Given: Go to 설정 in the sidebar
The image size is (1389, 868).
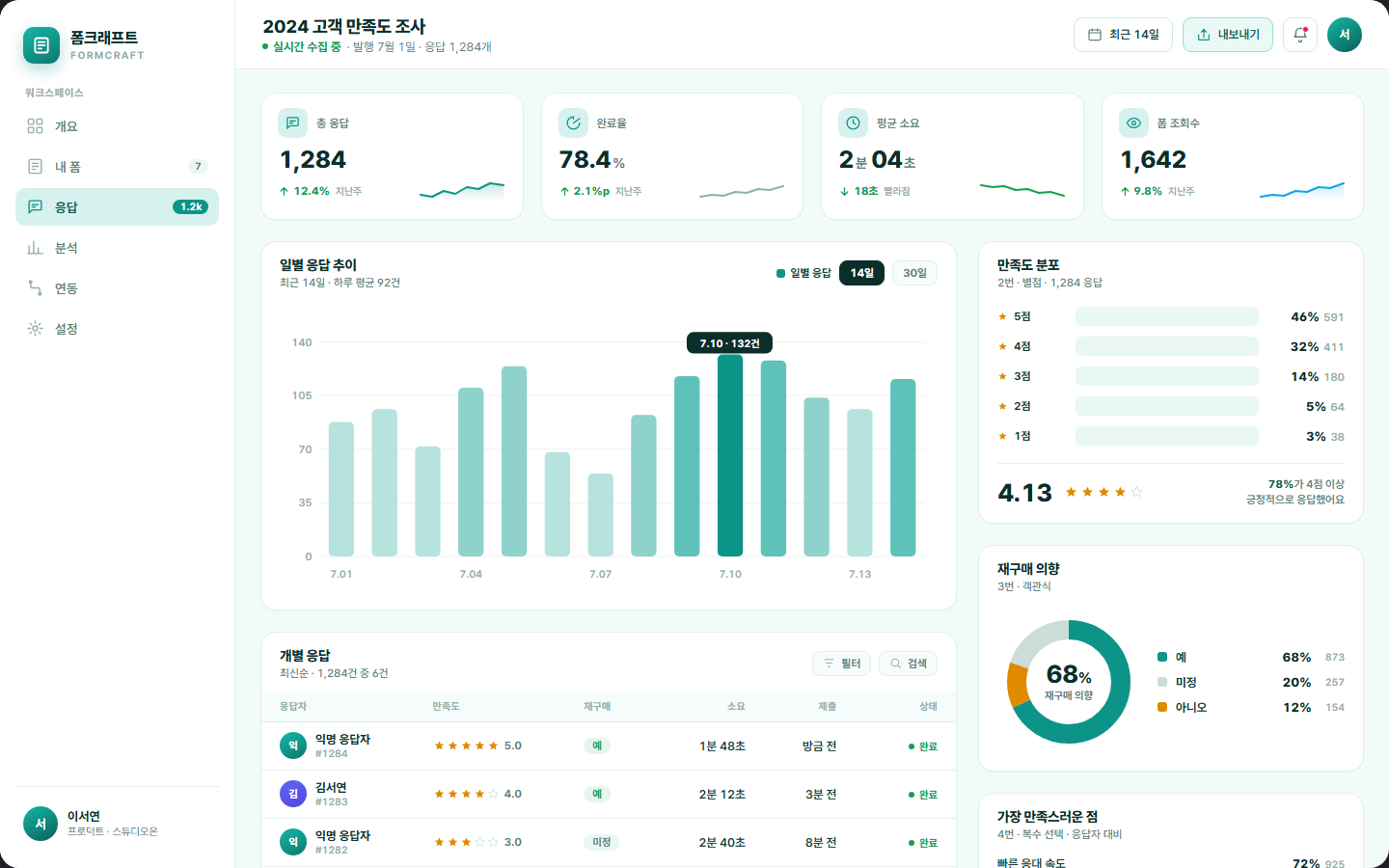Looking at the screenshot, I should click(117, 329).
